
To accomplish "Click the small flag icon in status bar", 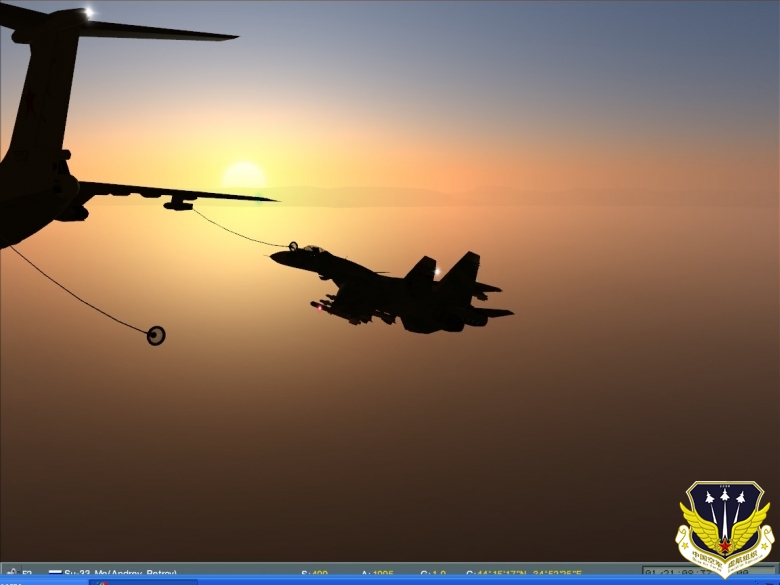I will click(x=55, y=573).
